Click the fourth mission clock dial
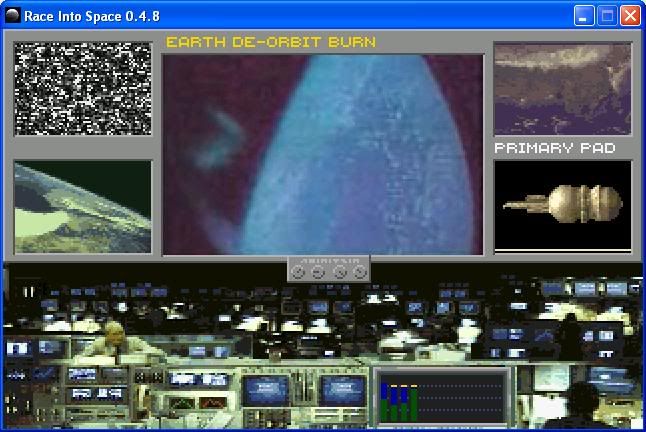 [x=360, y=272]
